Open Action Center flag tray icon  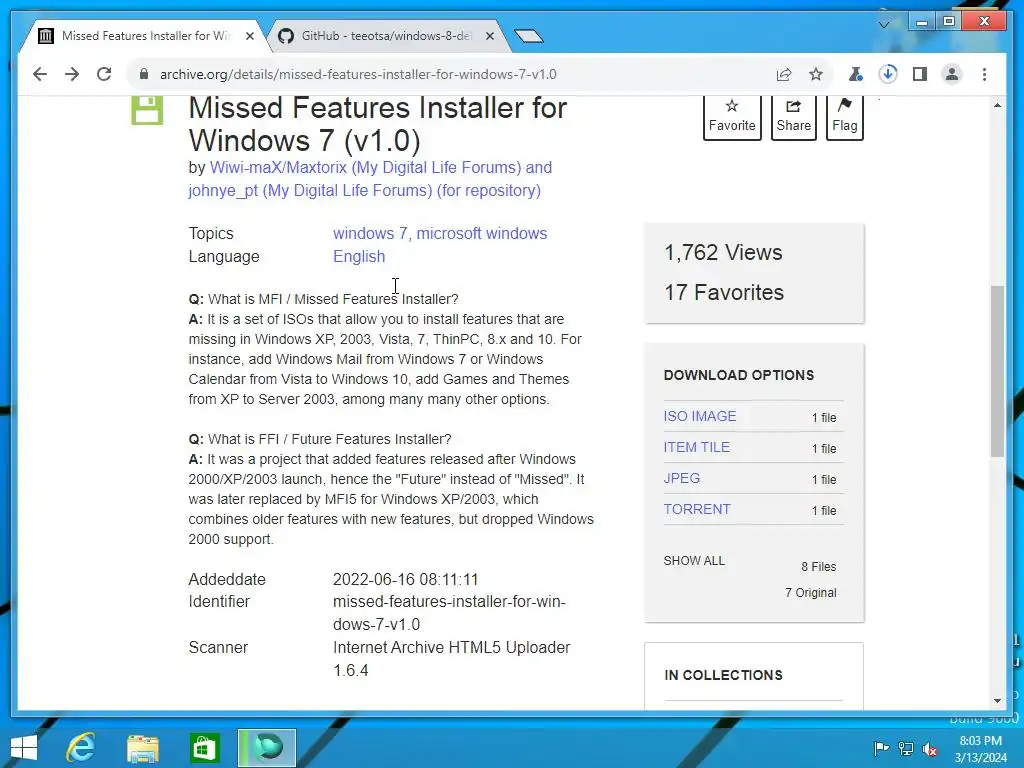point(881,748)
